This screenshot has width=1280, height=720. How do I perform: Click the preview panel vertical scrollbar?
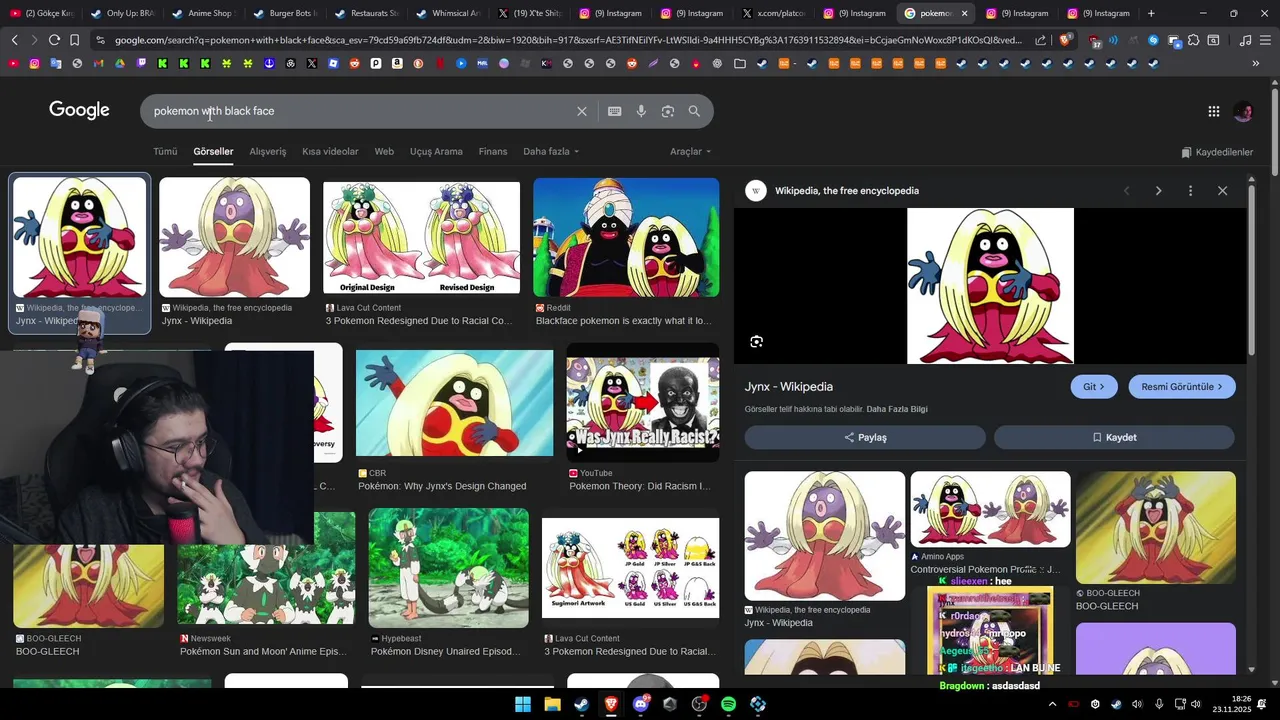pyautogui.click(x=1252, y=270)
